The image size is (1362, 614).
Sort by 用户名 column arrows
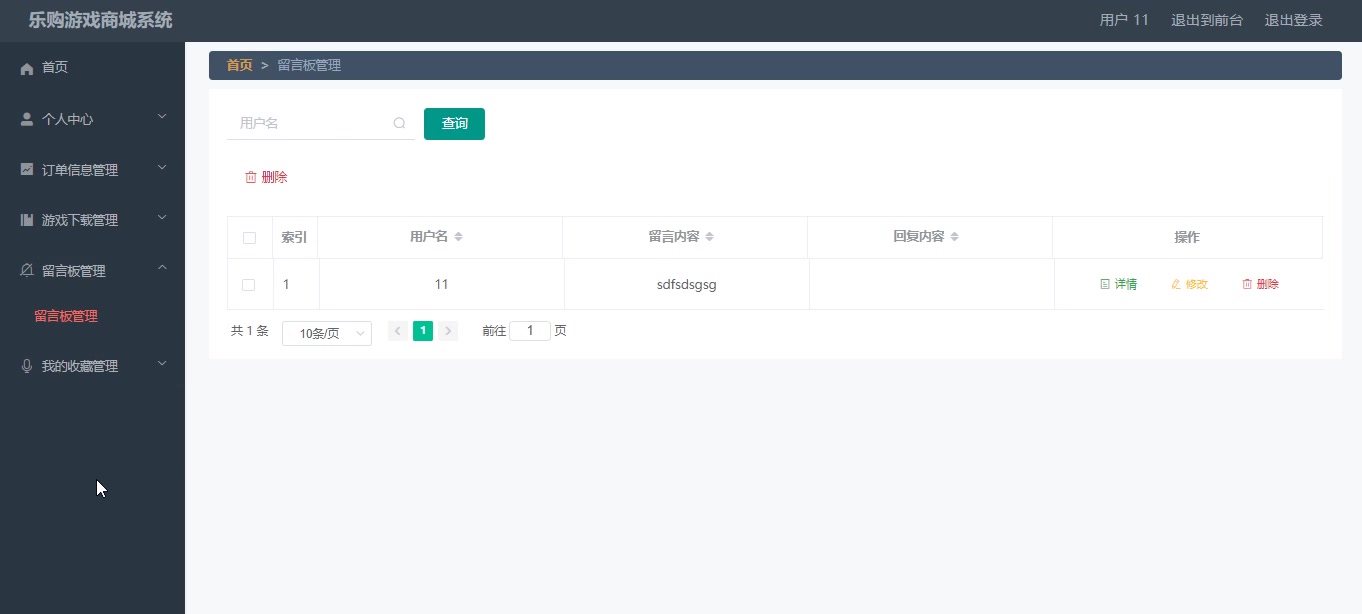[x=458, y=237]
